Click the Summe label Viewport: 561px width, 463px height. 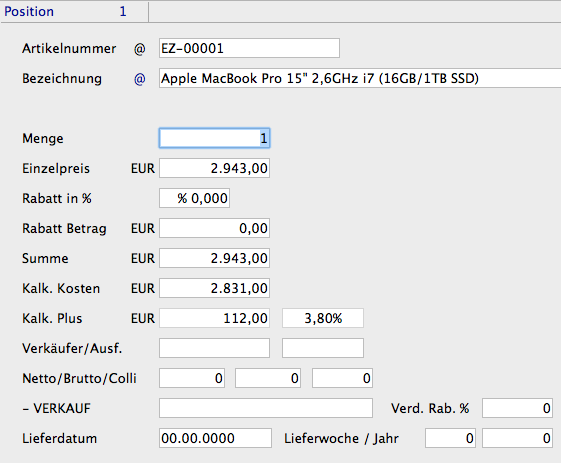point(45,259)
